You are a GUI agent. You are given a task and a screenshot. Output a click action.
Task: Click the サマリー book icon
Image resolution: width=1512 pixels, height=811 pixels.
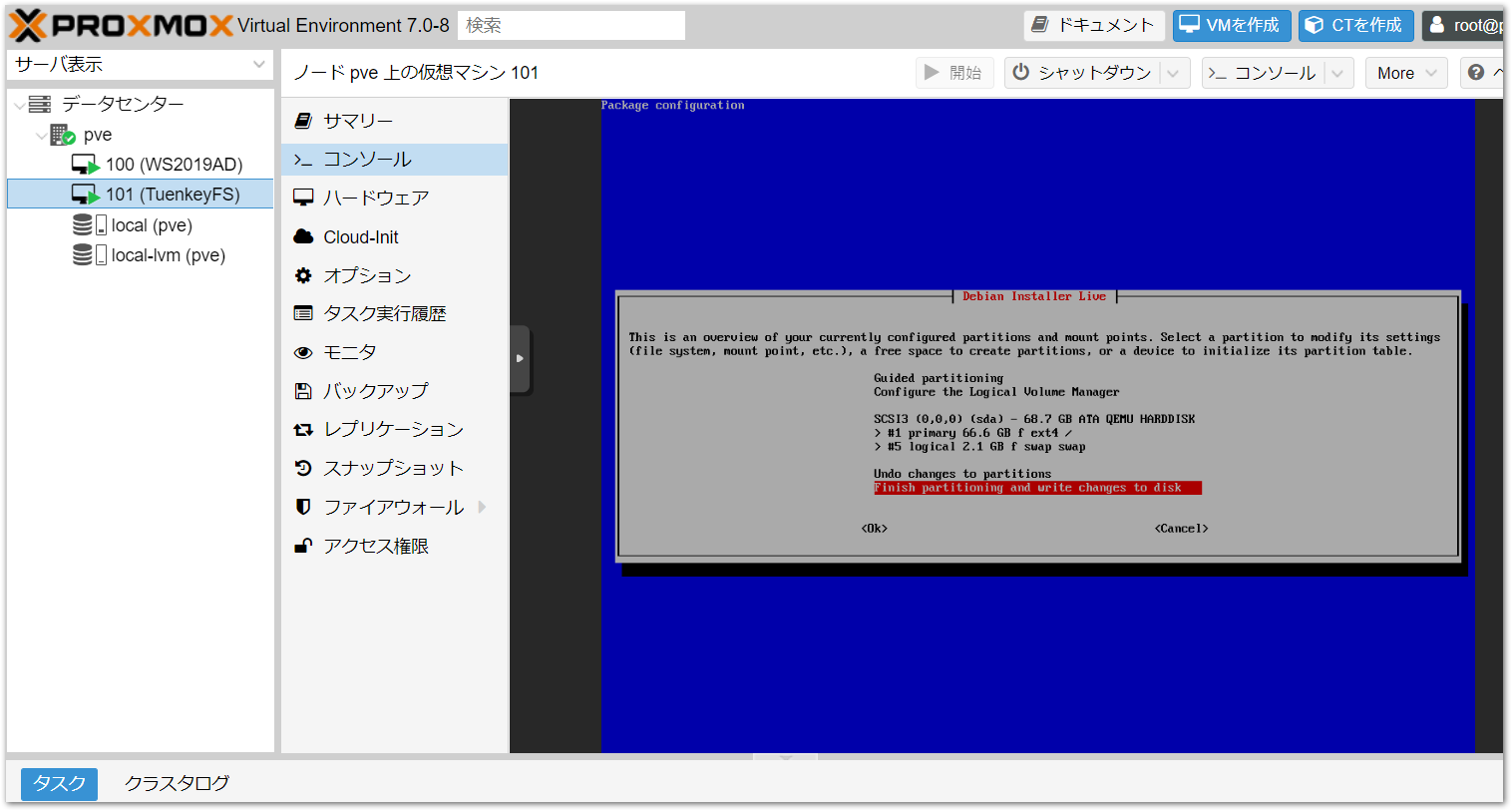pos(303,121)
